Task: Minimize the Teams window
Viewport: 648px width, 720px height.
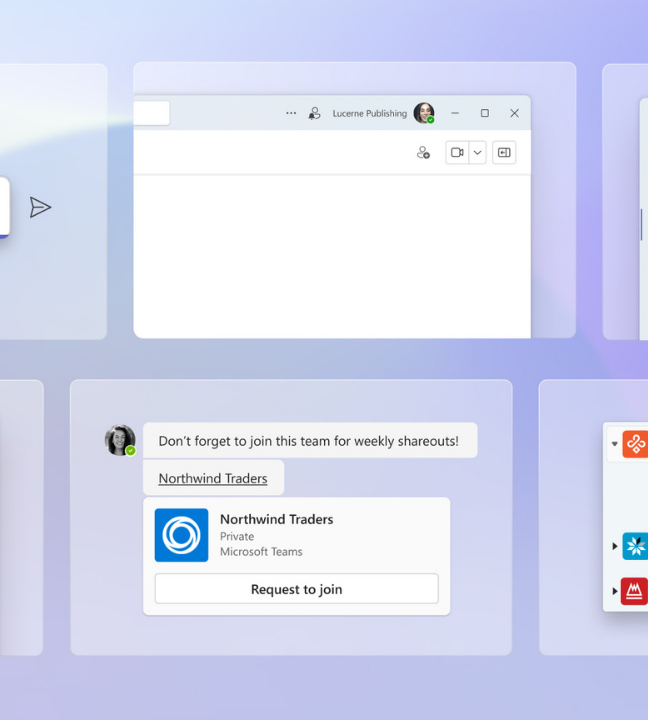Action: (x=455, y=113)
